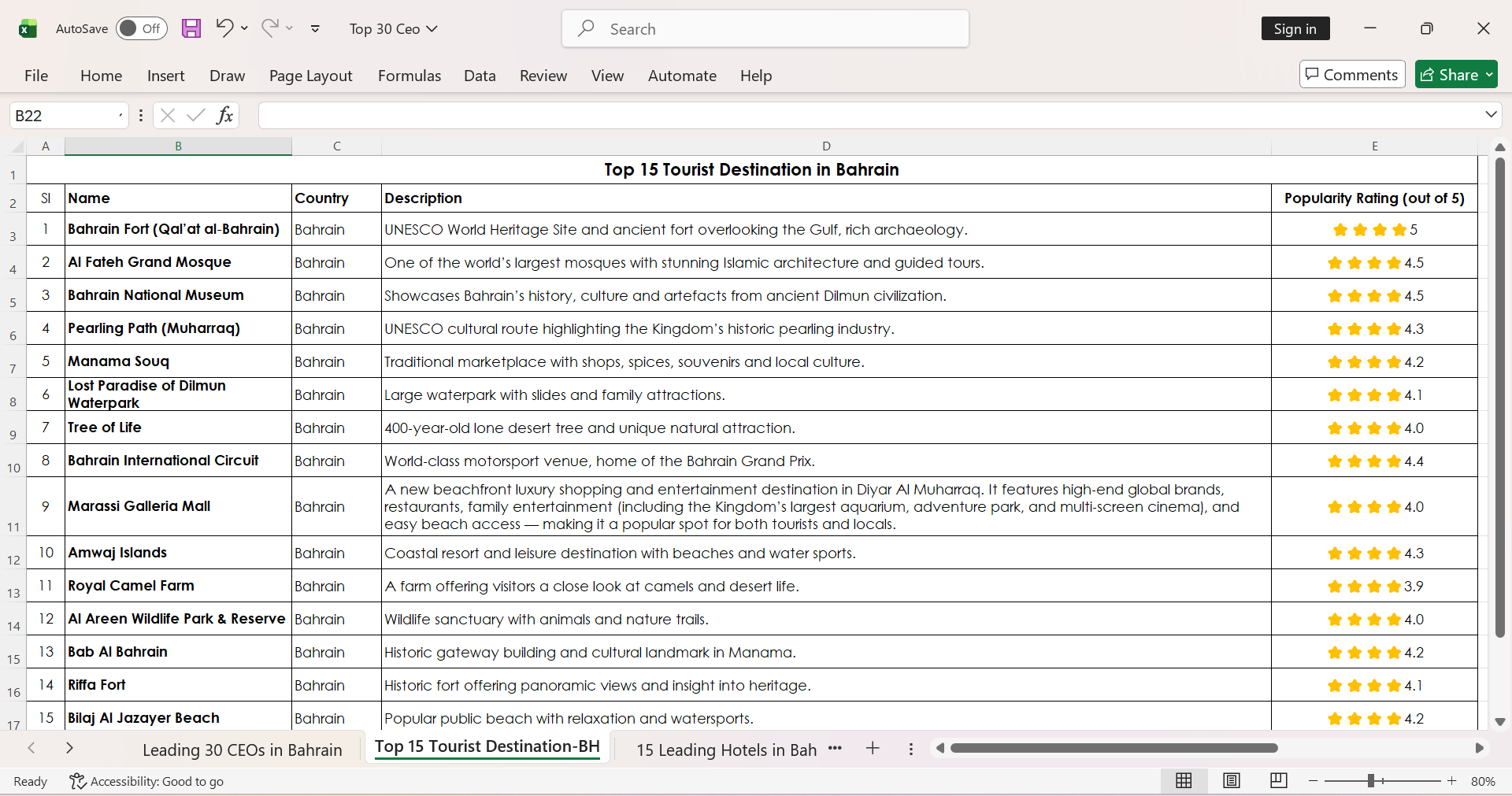Select the Page Layout view icon

tap(1232, 780)
